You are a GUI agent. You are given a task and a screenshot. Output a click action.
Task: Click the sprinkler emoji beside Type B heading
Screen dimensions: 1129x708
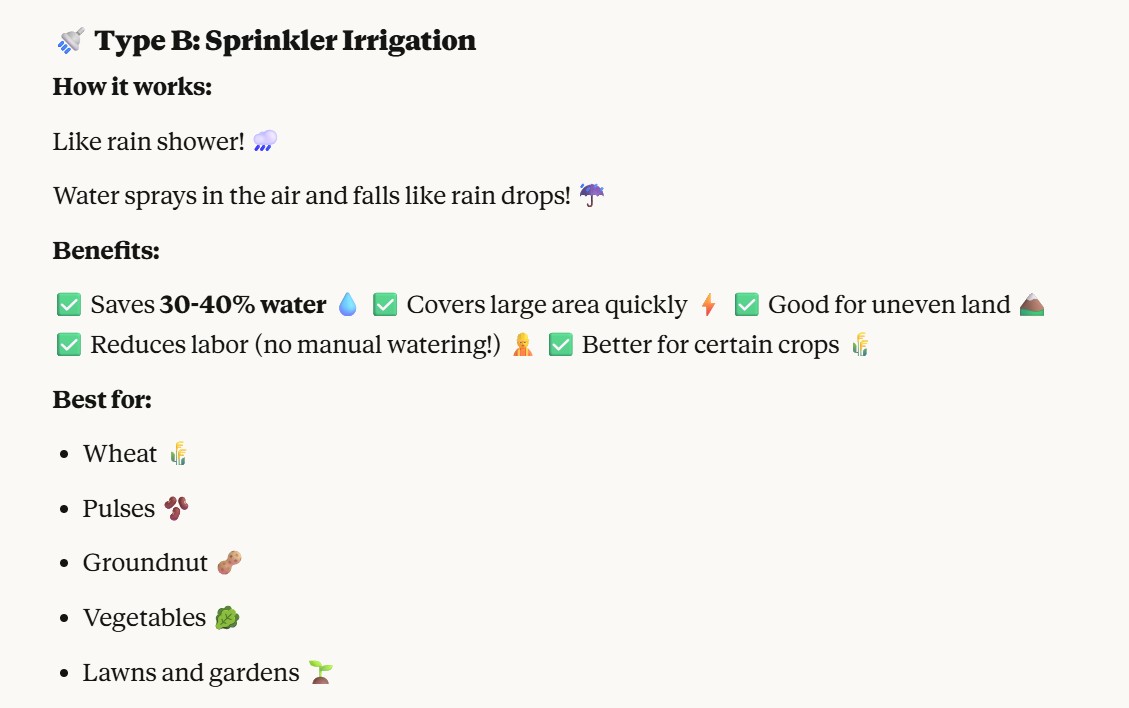(70, 41)
